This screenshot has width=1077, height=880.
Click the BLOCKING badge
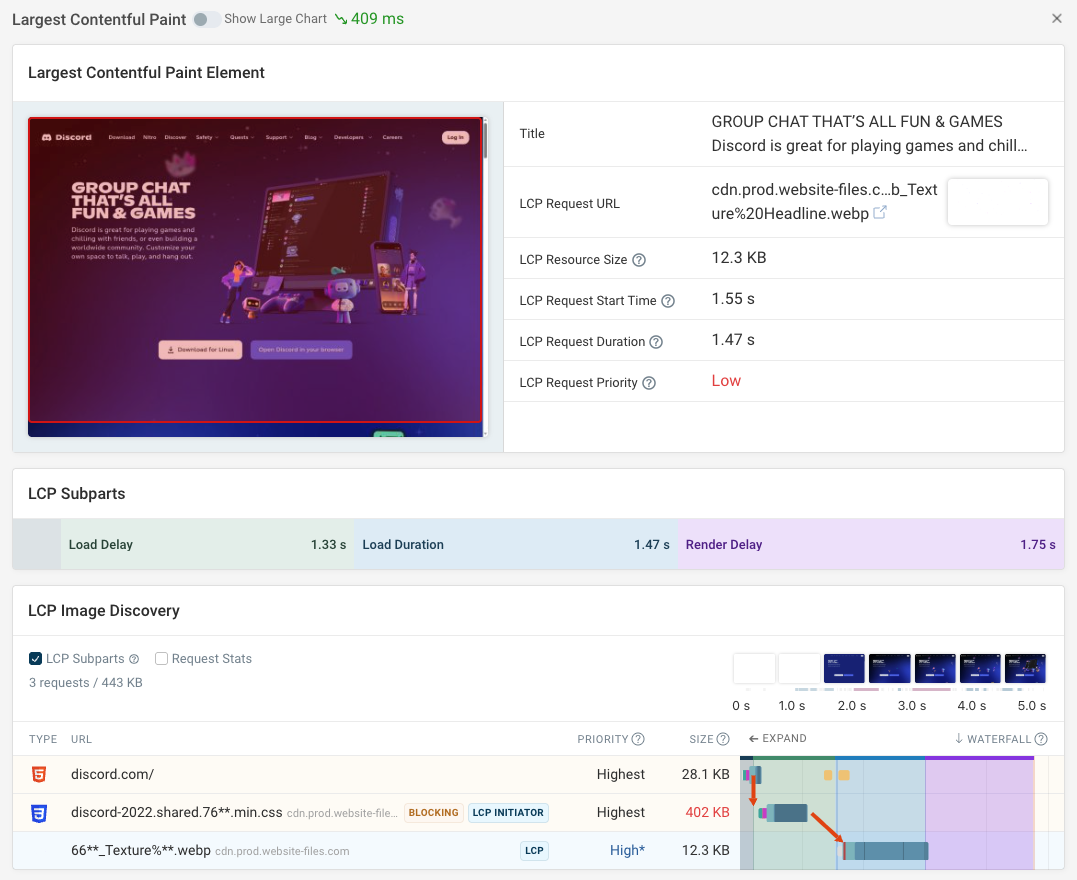point(433,813)
